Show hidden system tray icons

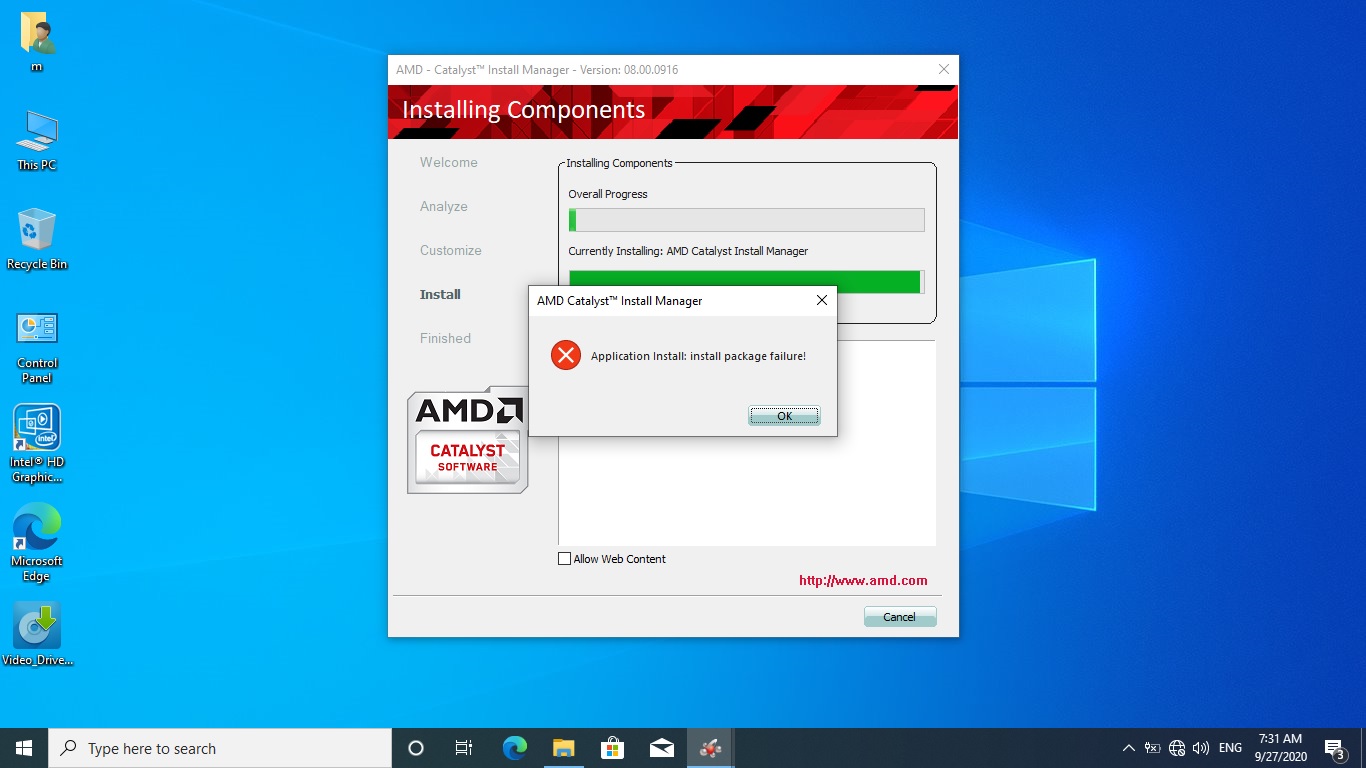tap(1129, 748)
